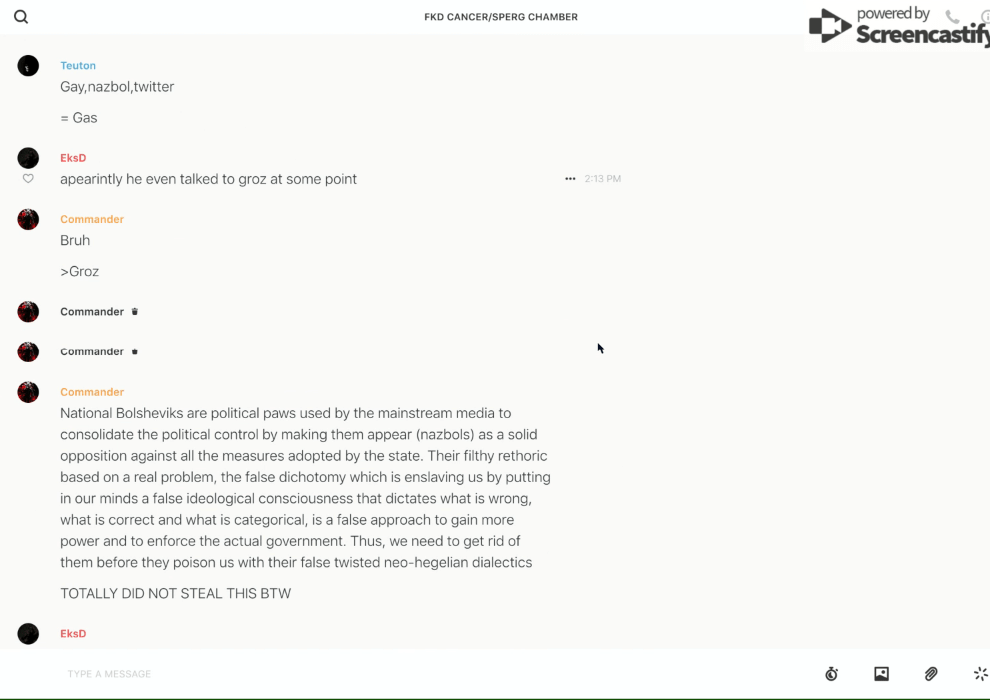Click the orange Commander name above 'Bruh'

(92, 220)
